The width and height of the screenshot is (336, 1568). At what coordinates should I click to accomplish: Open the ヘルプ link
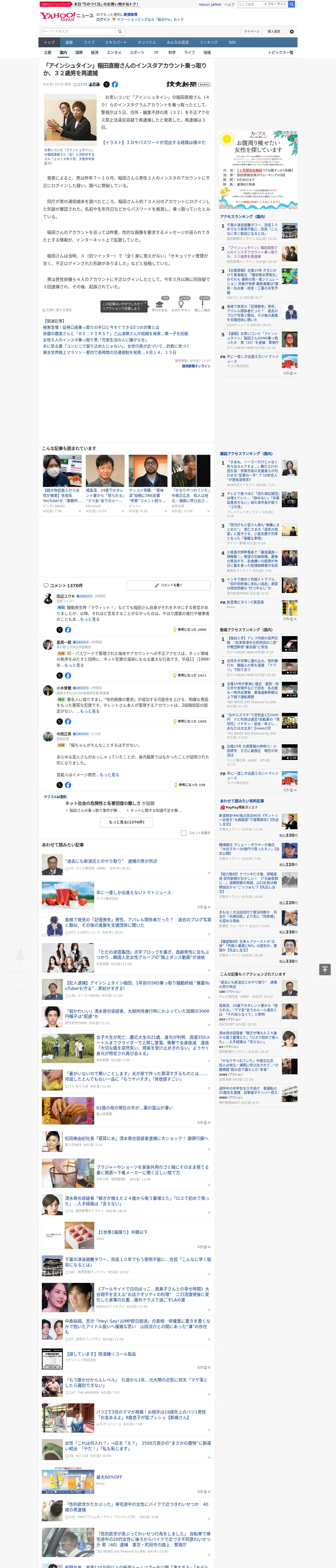(x=229, y=4)
